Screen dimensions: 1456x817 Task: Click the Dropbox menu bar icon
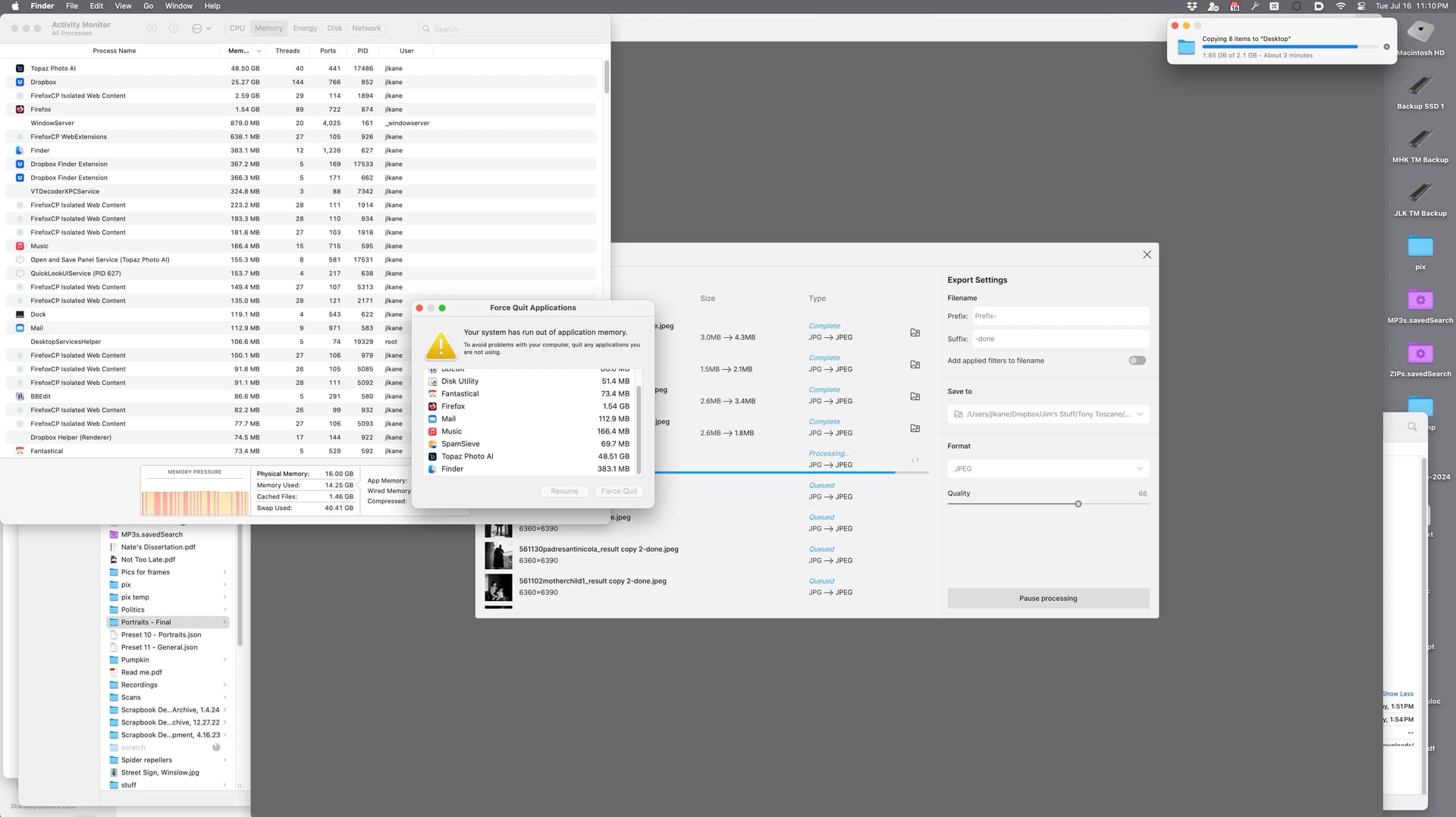1192,6
